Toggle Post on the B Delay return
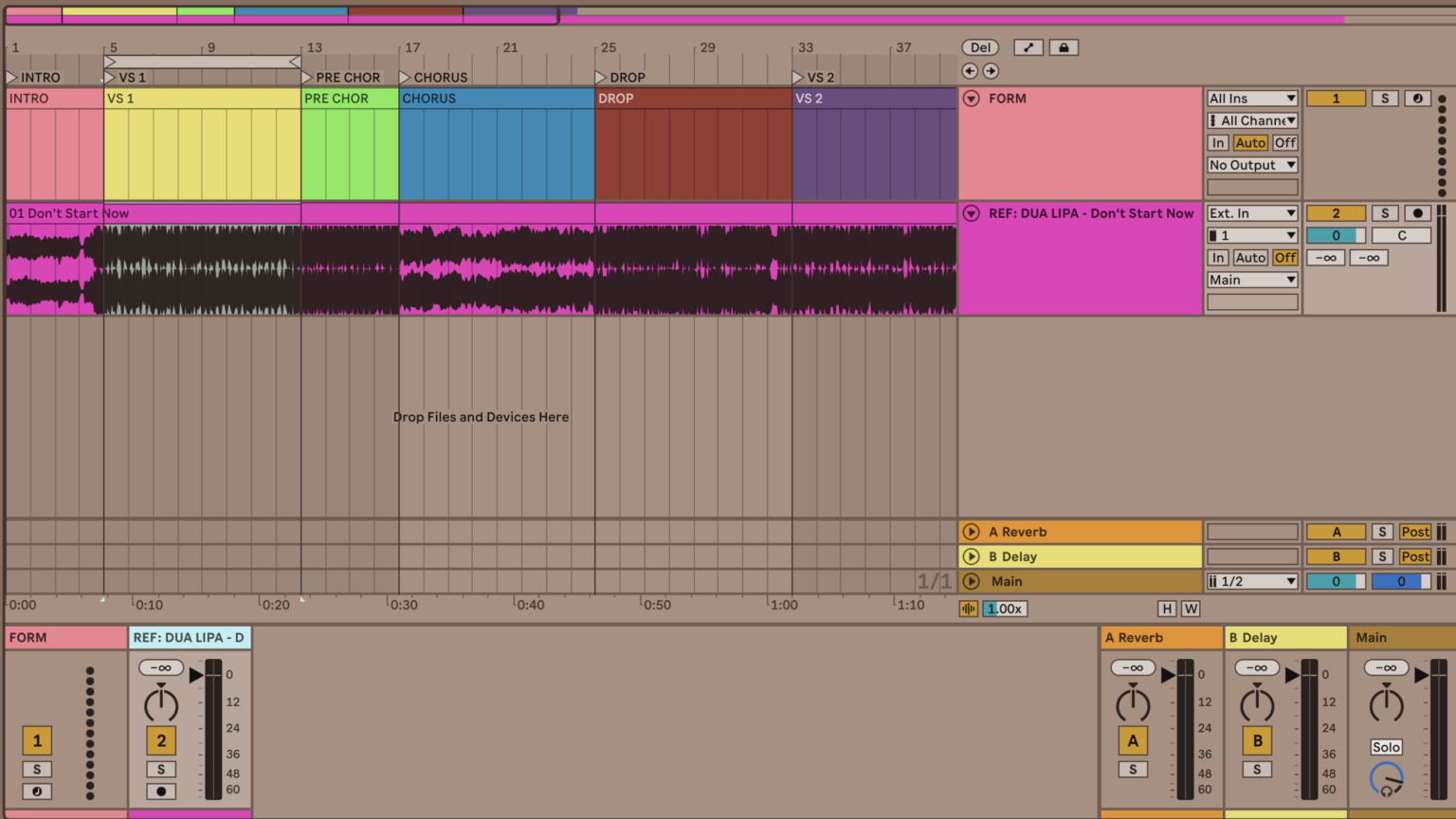Viewport: 1456px width, 819px height. 1414,556
